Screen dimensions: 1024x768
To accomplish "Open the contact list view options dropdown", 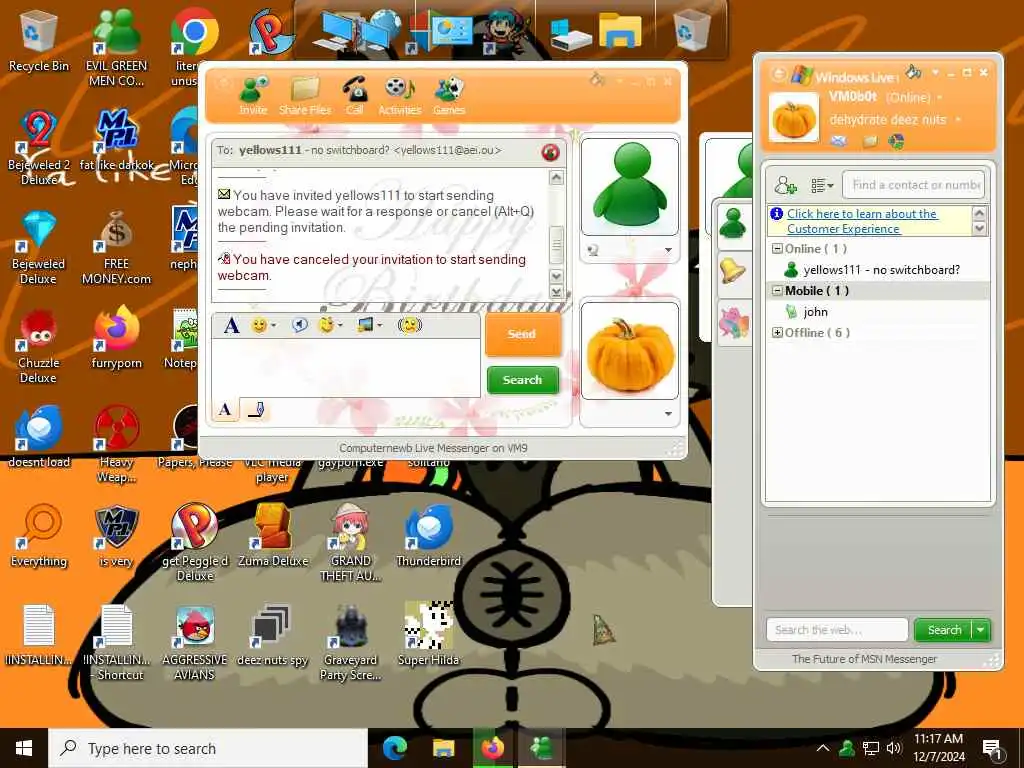I will tap(822, 185).
